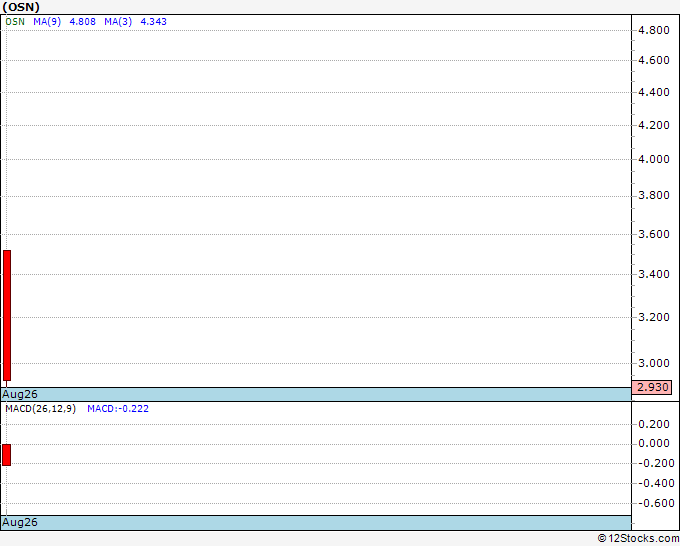The image size is (680, 546).
Task: Click the 3.200 price axis label
Action: click(x=654, y=317)
